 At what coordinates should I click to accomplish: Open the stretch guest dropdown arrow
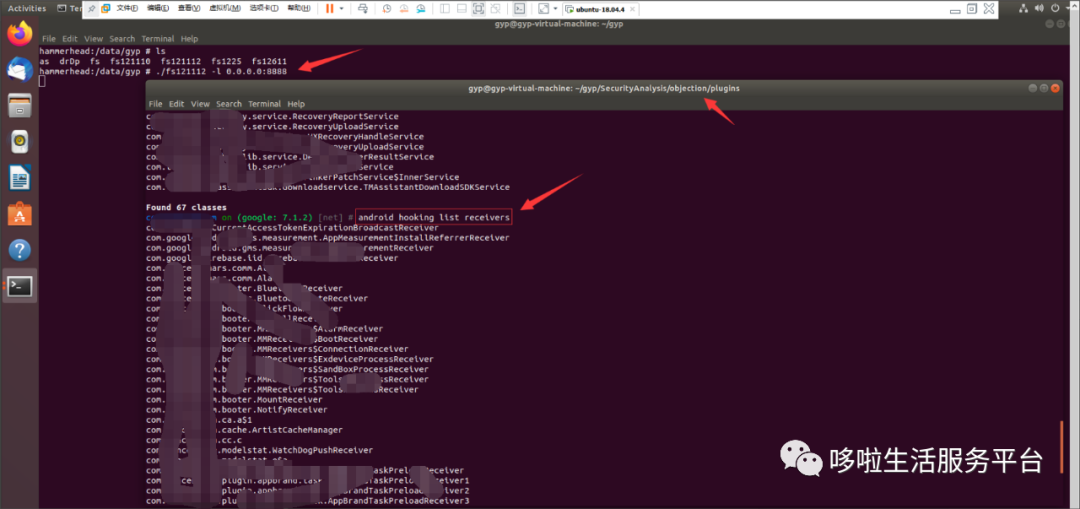tap(555, 9)
